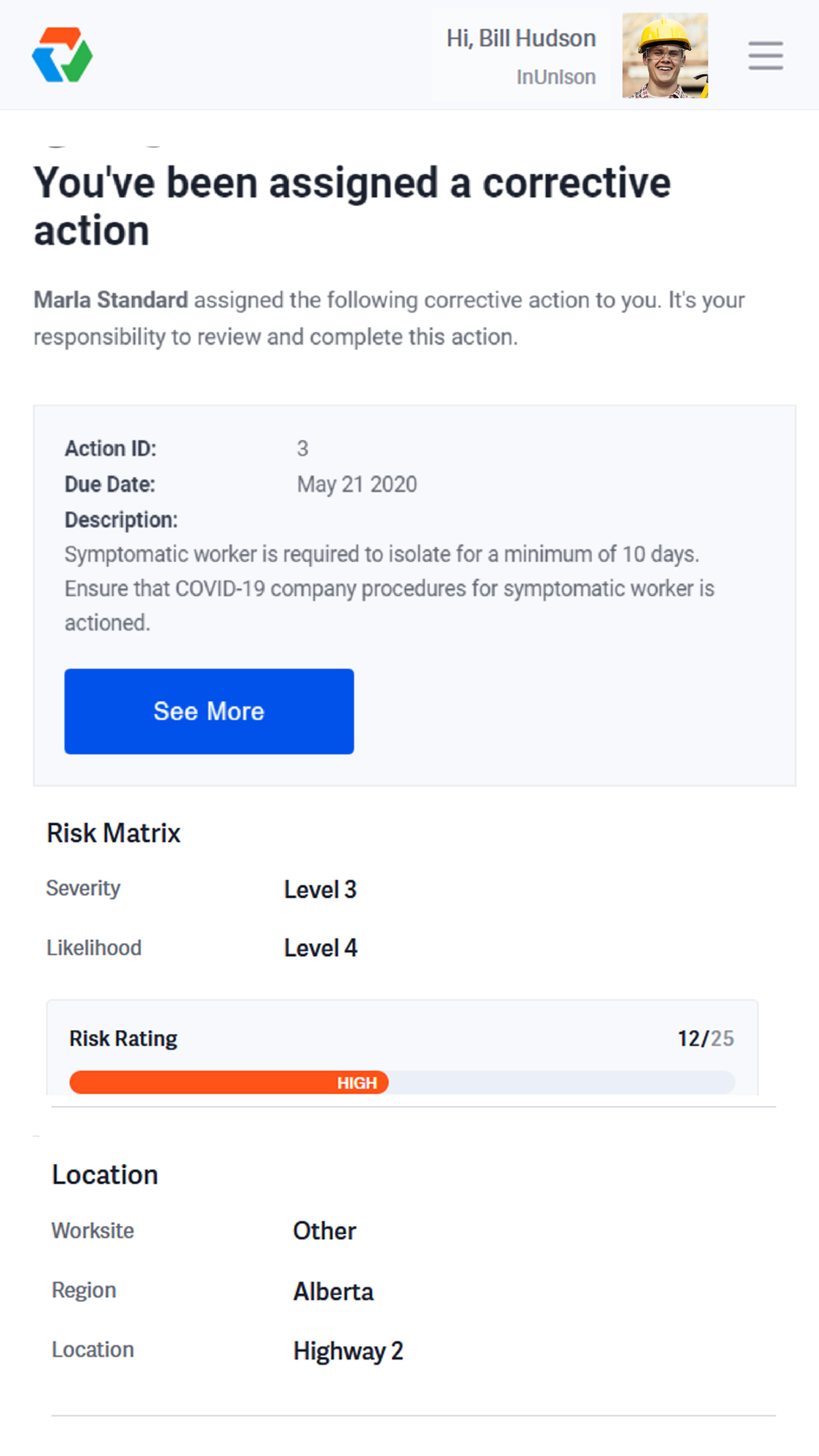This screenshot has width=819, height=1456.
Task: Click the Region value Alberta
Action: coord(333,1291)
